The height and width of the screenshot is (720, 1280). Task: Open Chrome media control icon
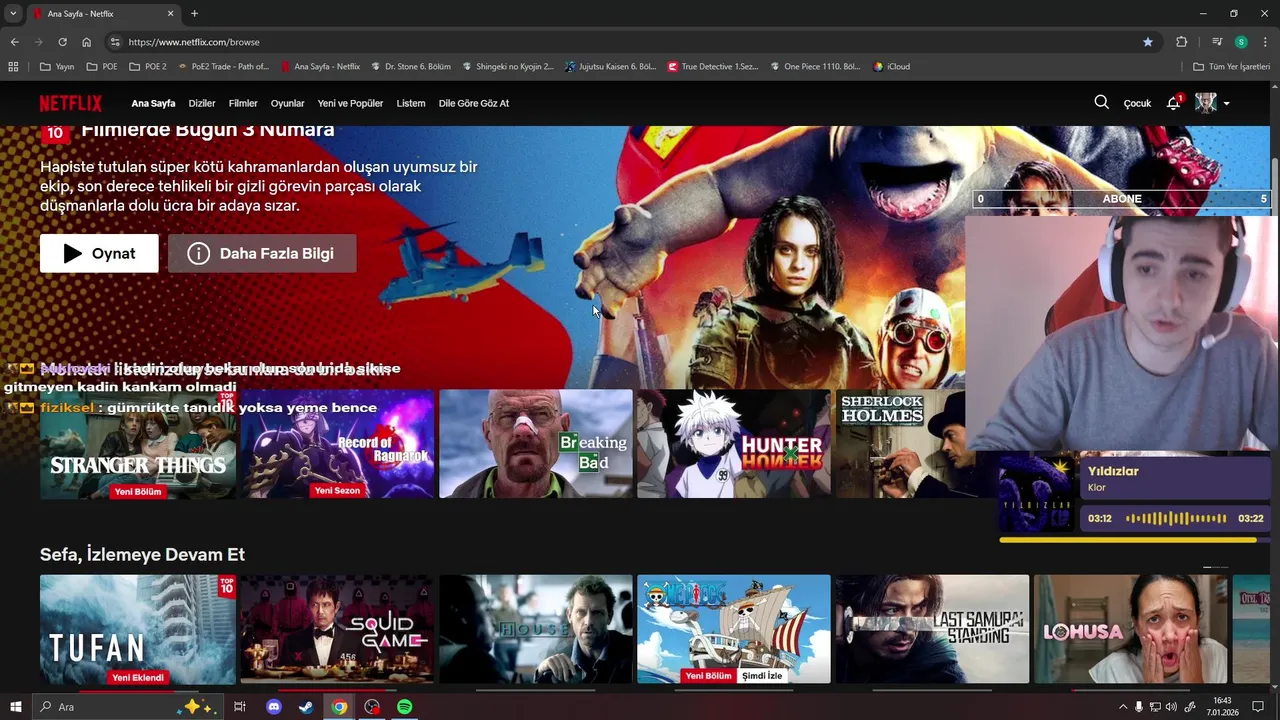[1217, 42]
